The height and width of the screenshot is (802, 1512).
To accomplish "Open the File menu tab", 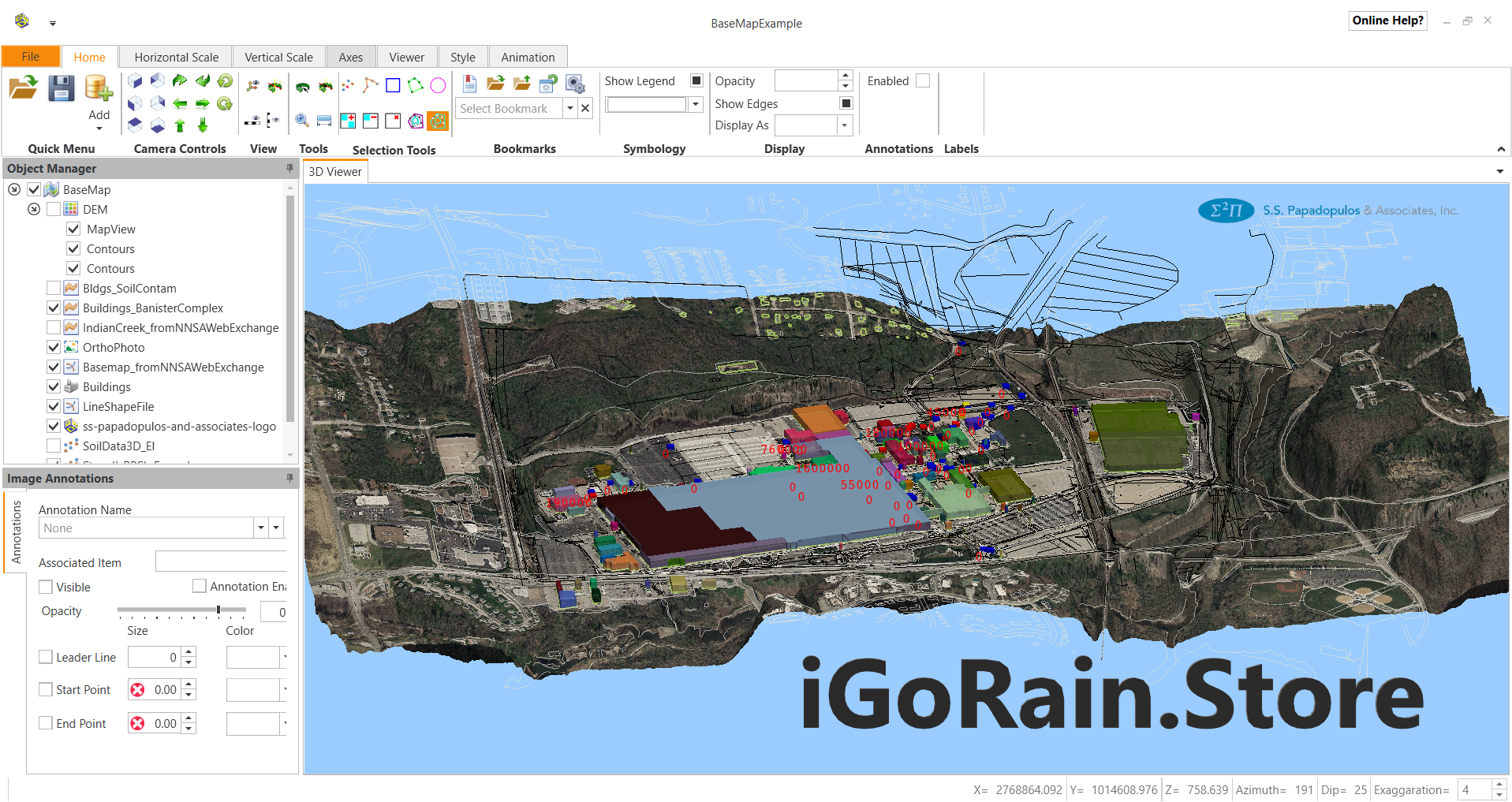I will point(30,56).
